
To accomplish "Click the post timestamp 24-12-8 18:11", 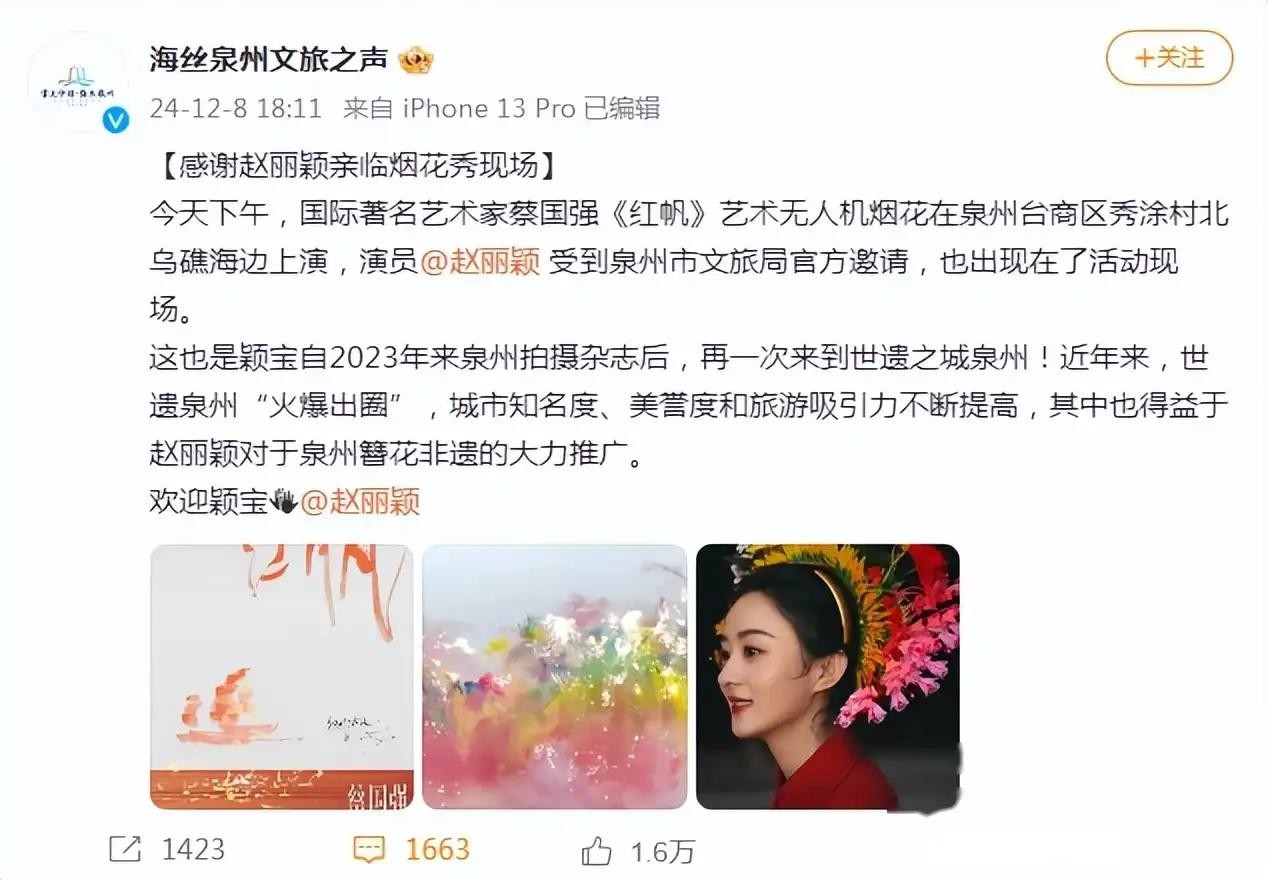I will 235,108.
